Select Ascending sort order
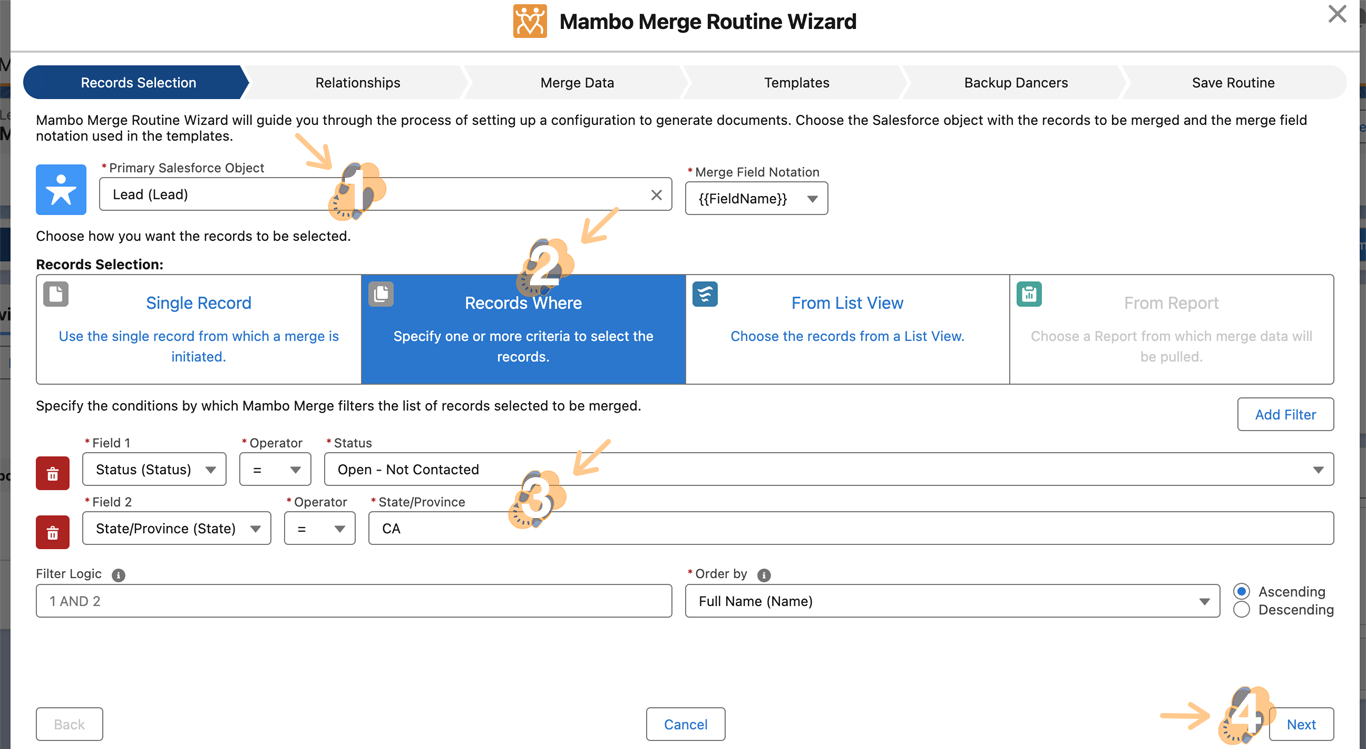This screenshot has width=1366, height=753. coord(1242,592)
